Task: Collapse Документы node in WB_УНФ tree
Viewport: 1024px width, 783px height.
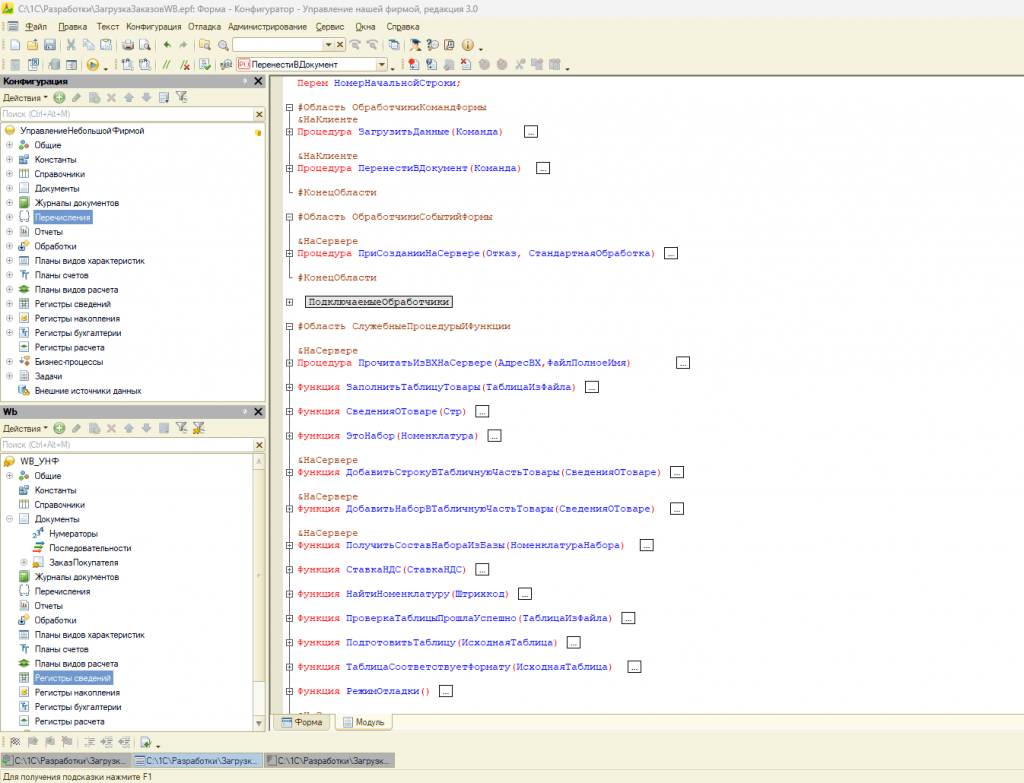Action: (x=9, y=519)
